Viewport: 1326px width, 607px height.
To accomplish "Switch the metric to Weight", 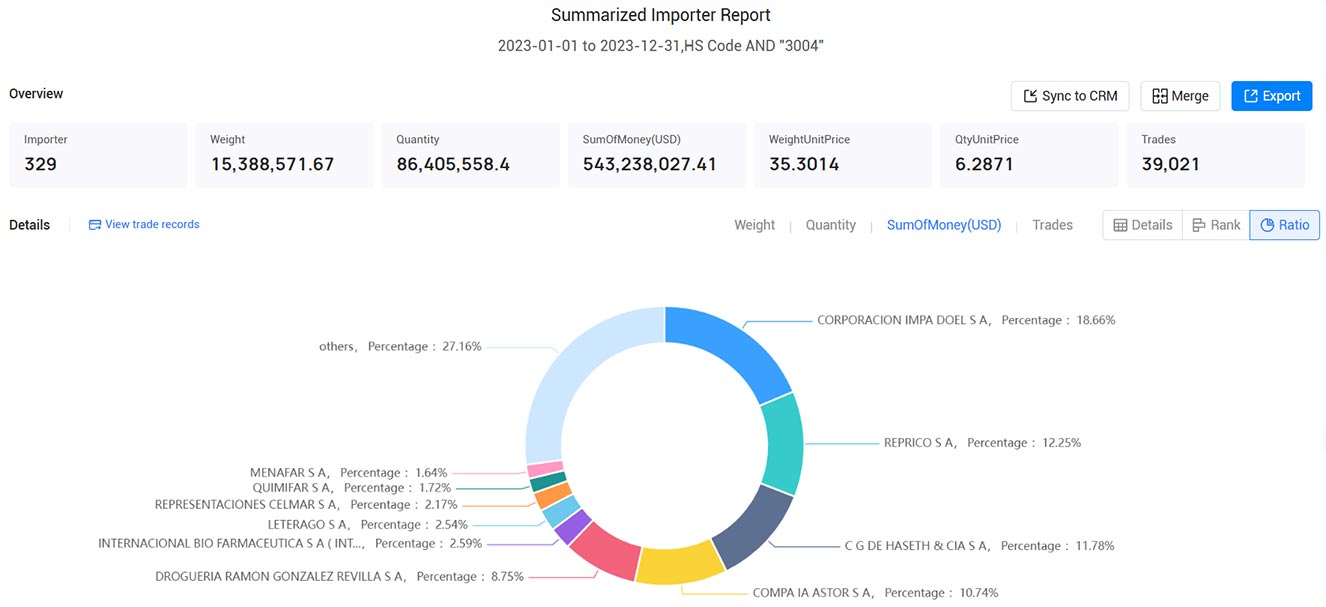I will click(x=754, y=225).
